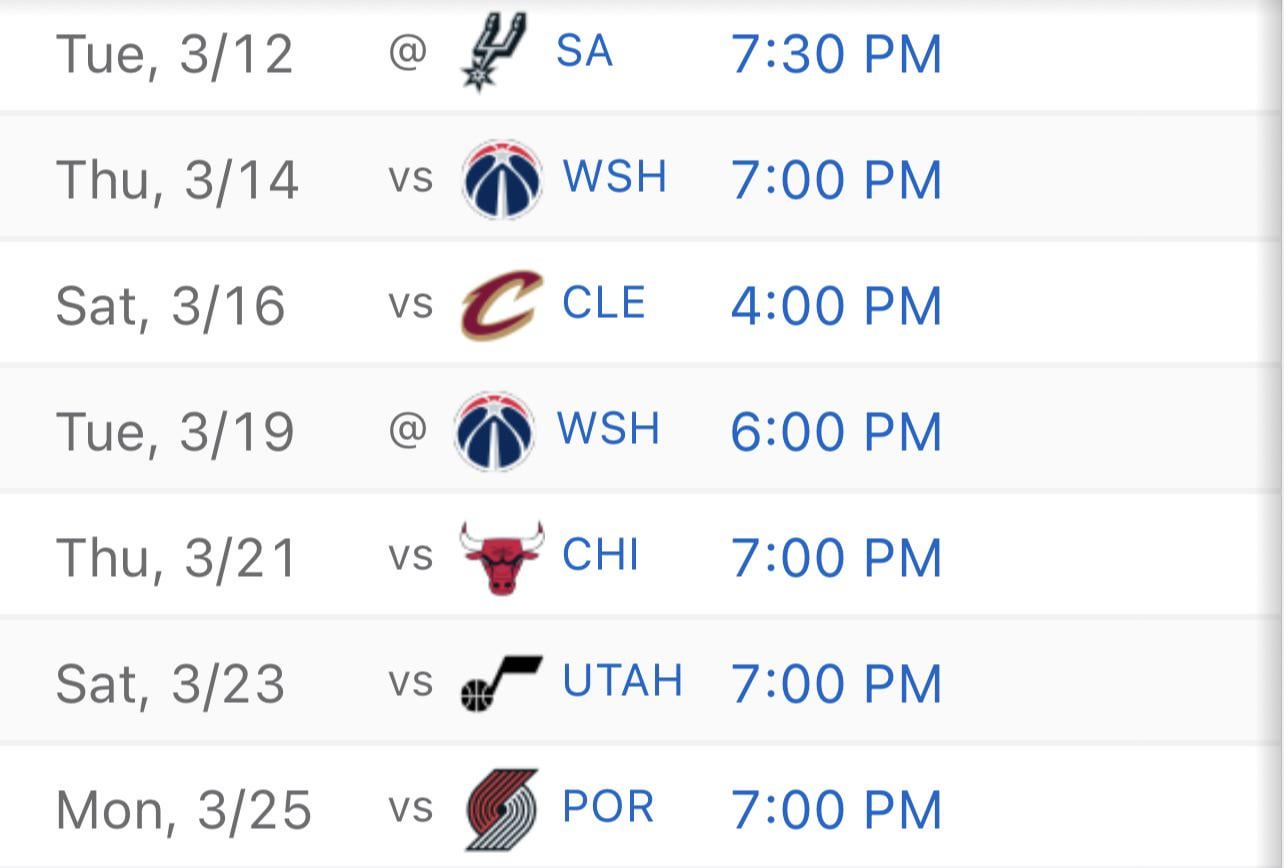Select the 7:30 PM game time link

click(836, 54)
